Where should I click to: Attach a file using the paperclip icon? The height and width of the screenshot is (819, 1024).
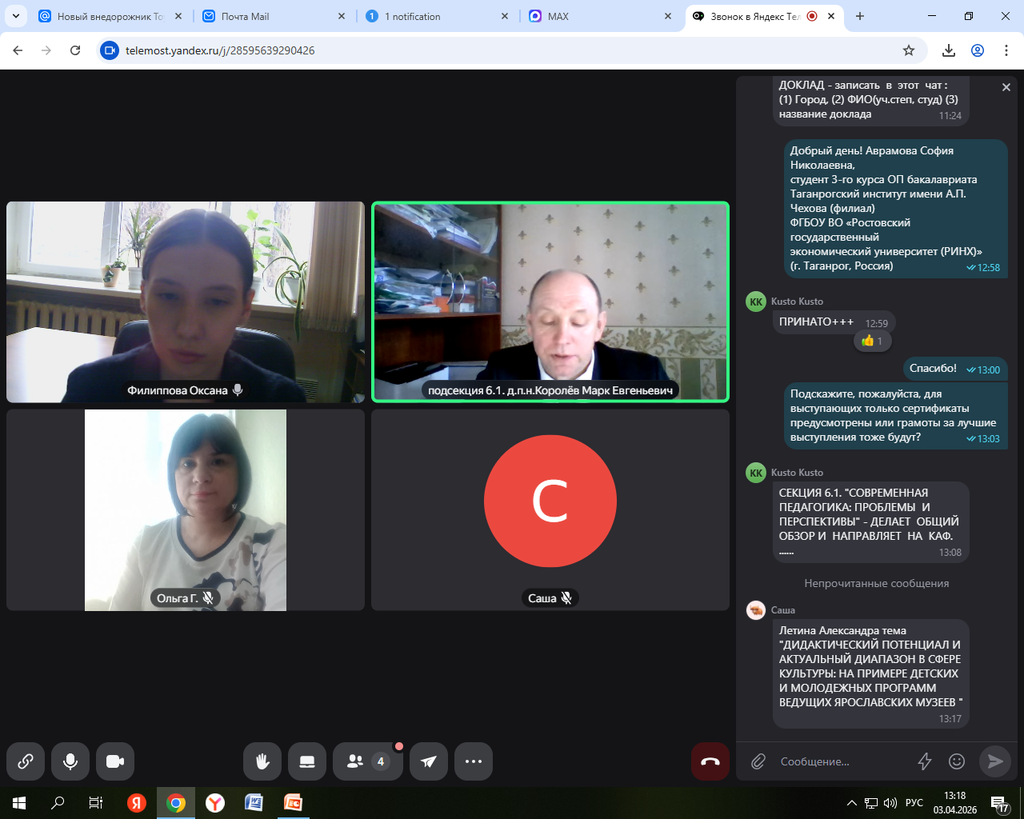[x=758, y=761]
